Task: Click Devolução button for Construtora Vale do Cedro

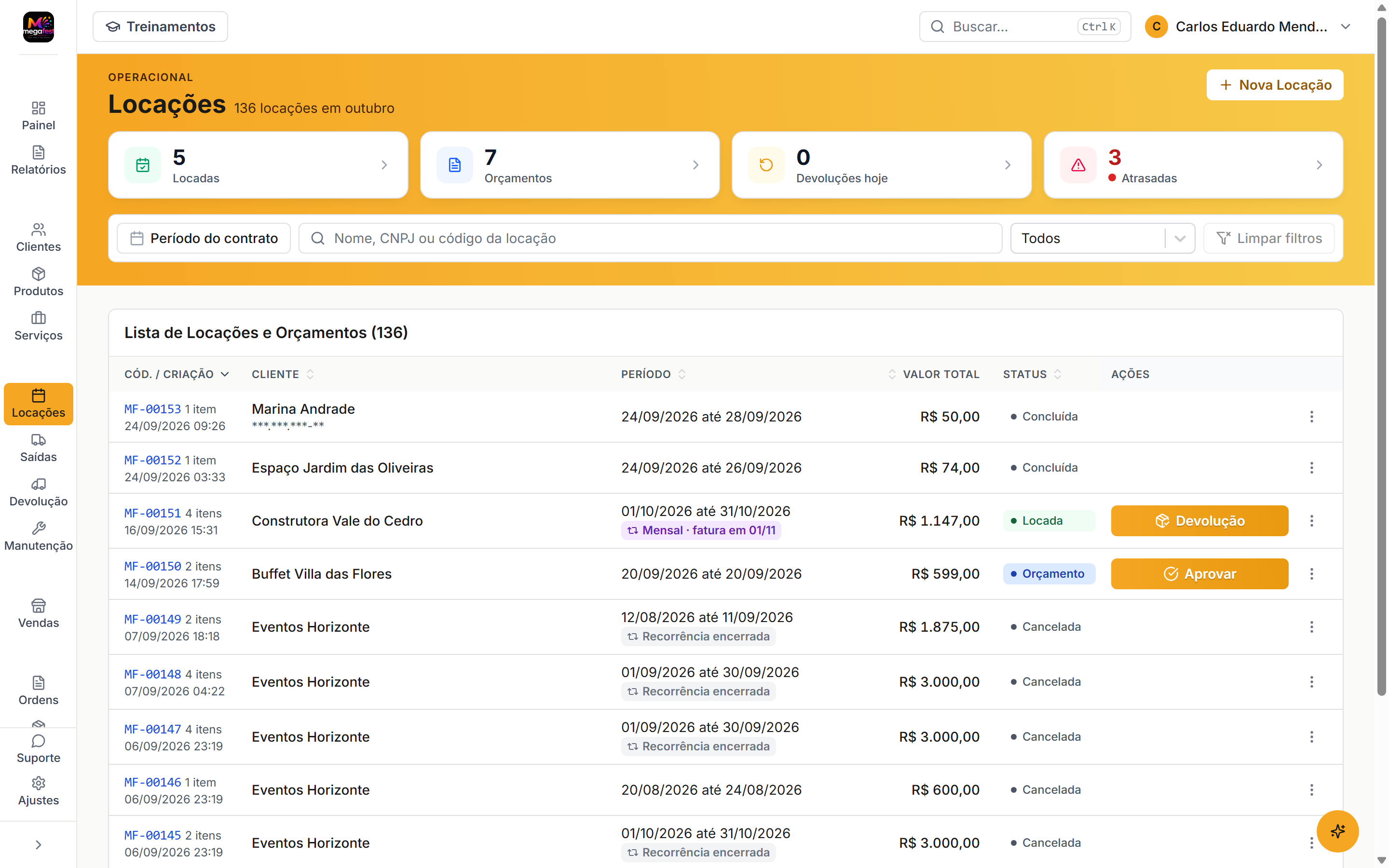Action: [x=1199, y=521]
